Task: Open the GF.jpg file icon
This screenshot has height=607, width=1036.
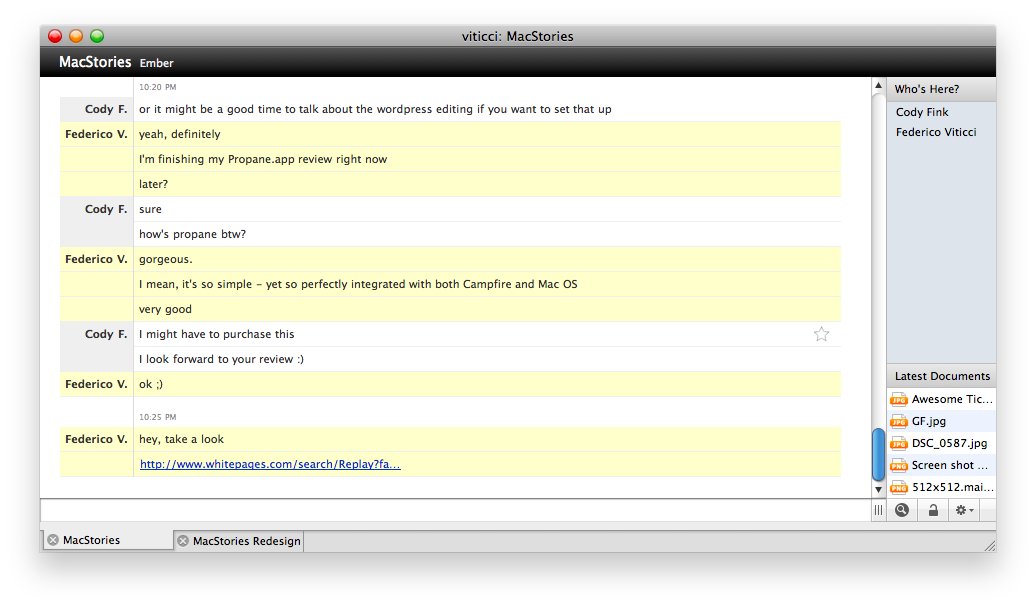Action: (899, 421)
